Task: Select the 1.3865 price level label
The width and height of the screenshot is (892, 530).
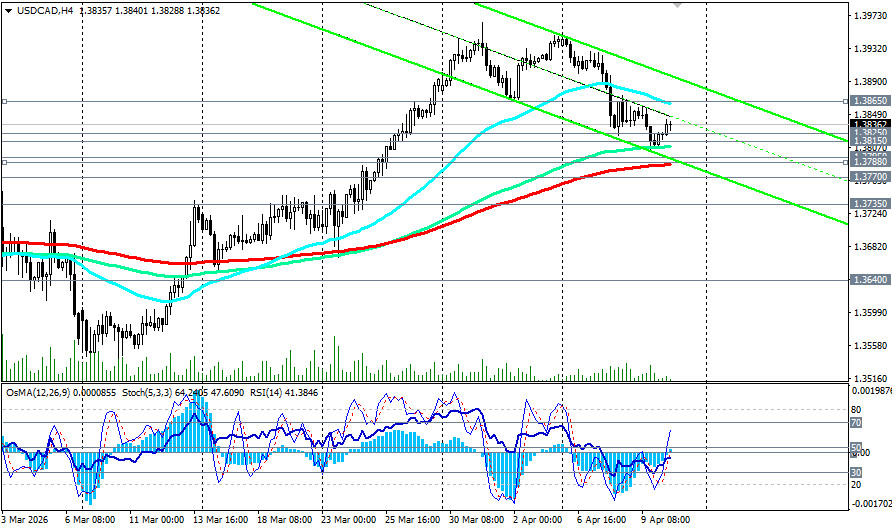Action: coord(866,102)
